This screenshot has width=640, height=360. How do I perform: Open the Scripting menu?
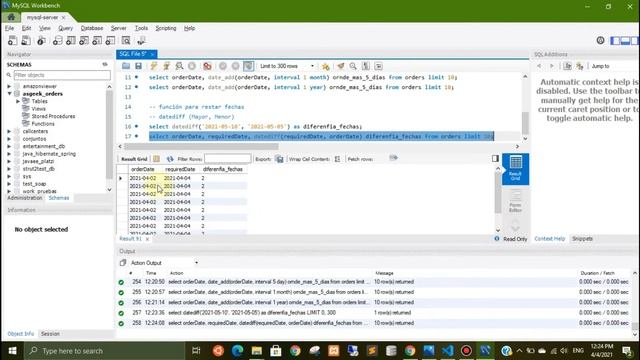[166, 28]
